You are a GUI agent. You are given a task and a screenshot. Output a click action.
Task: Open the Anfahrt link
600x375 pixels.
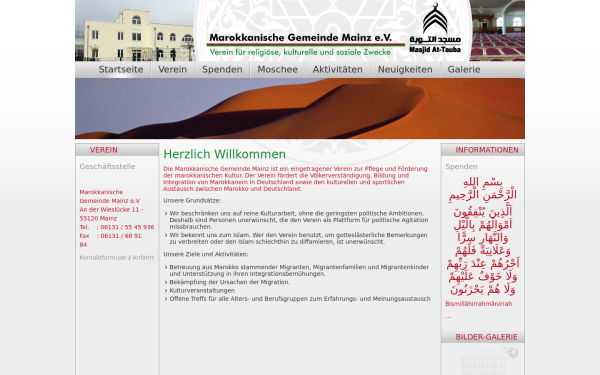[x=143, y=258]
